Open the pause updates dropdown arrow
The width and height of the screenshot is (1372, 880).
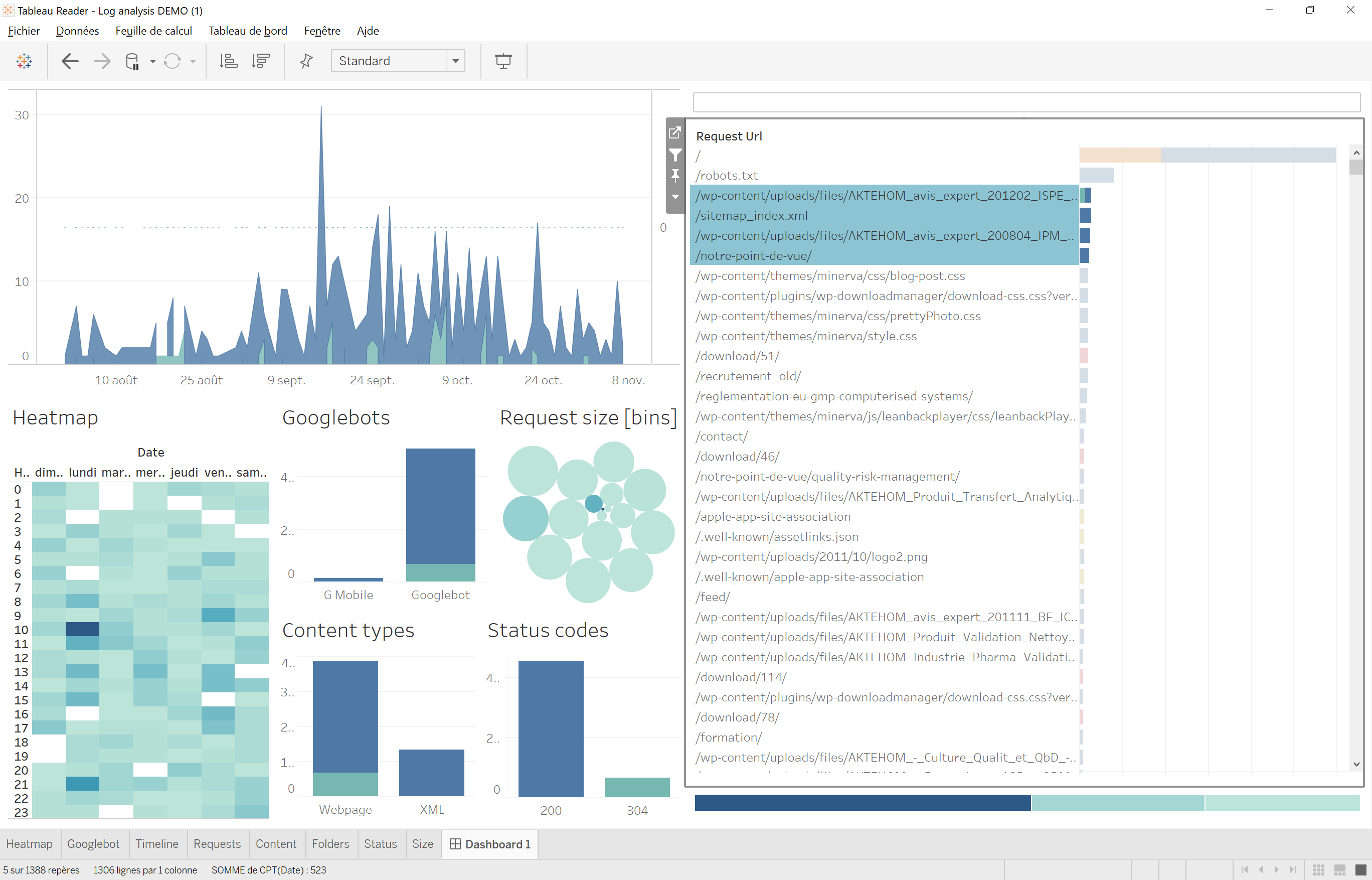[x=152, y=62]
